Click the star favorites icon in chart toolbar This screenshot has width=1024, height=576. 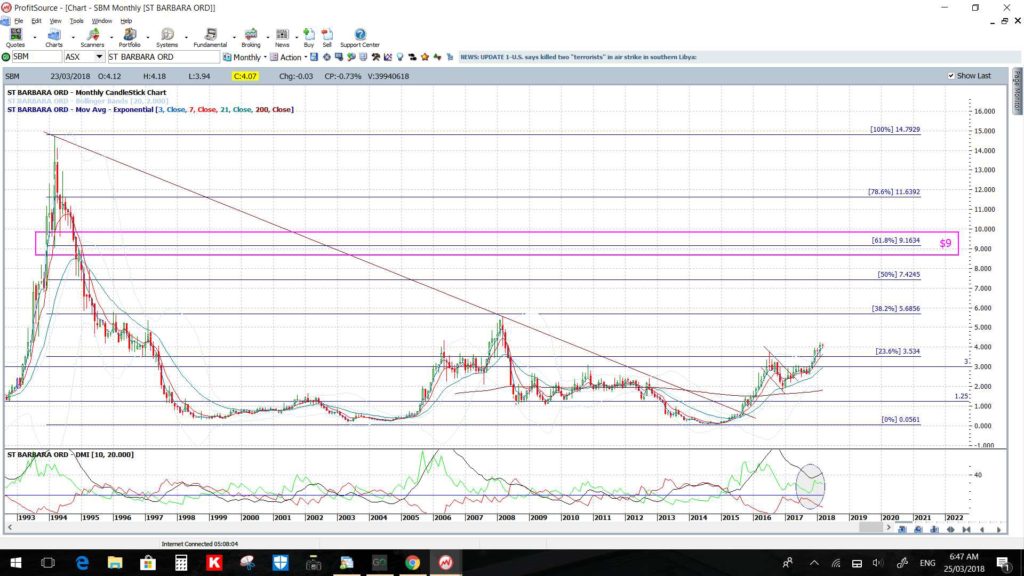tap(424, 57)
